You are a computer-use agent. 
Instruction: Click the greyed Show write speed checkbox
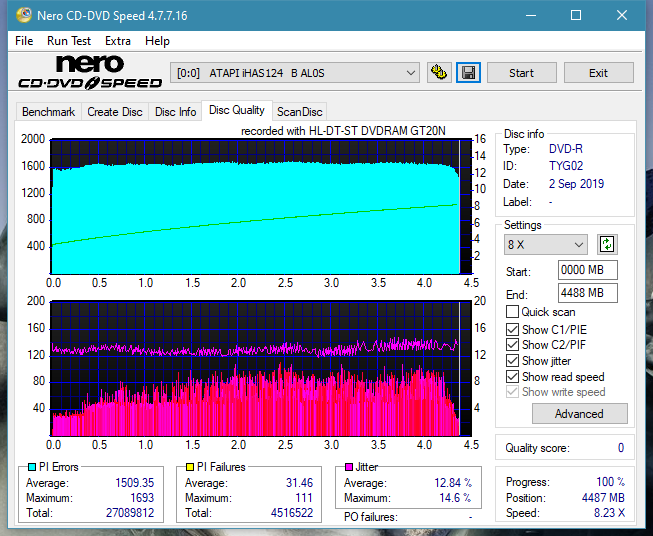(512, 392)
